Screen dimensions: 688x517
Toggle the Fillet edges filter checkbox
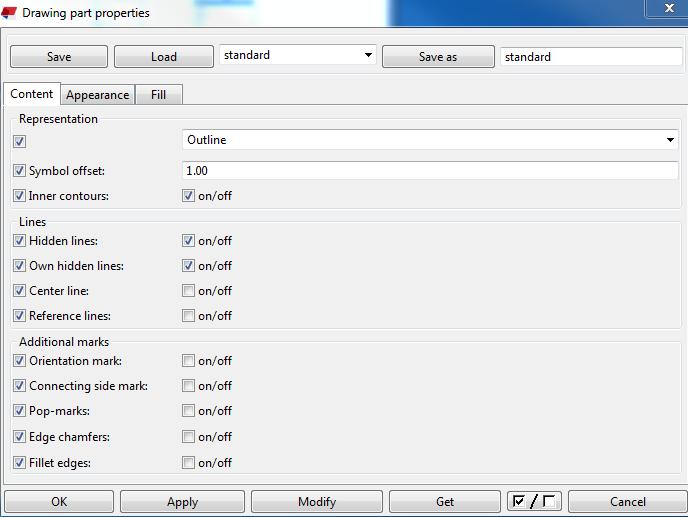coord(19,463)
